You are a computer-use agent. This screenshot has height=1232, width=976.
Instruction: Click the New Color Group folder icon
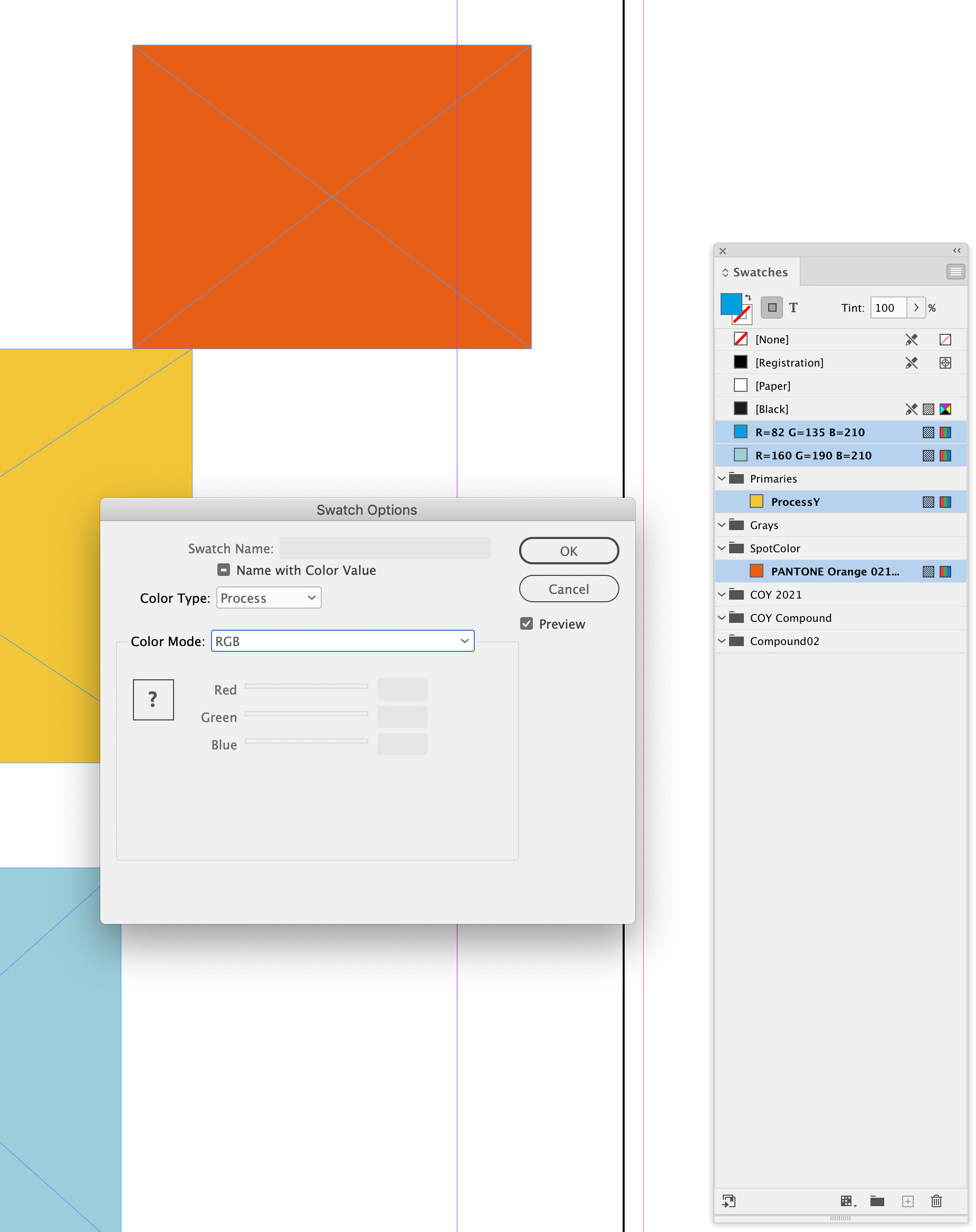(877, 1200)
